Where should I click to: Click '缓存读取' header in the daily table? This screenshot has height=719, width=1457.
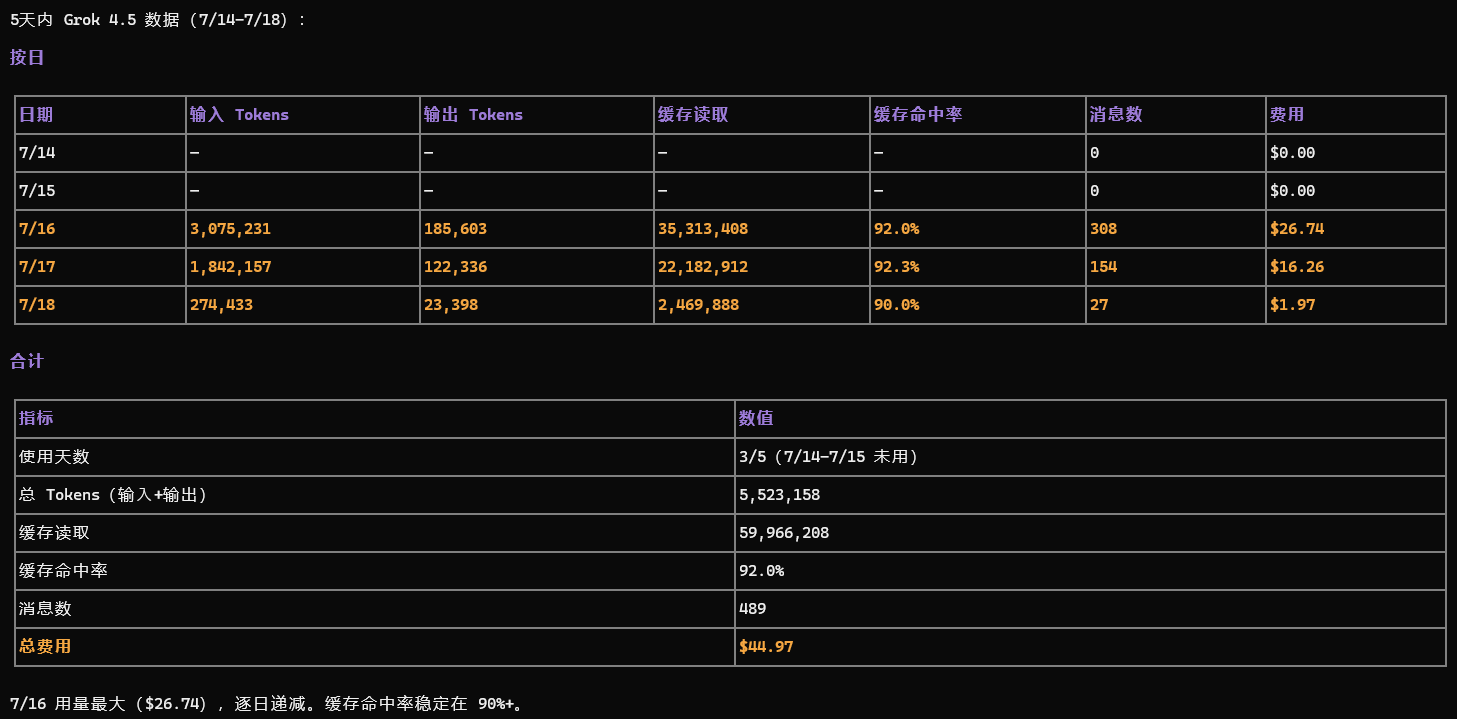pyautogui.click(x=693, y=115)
